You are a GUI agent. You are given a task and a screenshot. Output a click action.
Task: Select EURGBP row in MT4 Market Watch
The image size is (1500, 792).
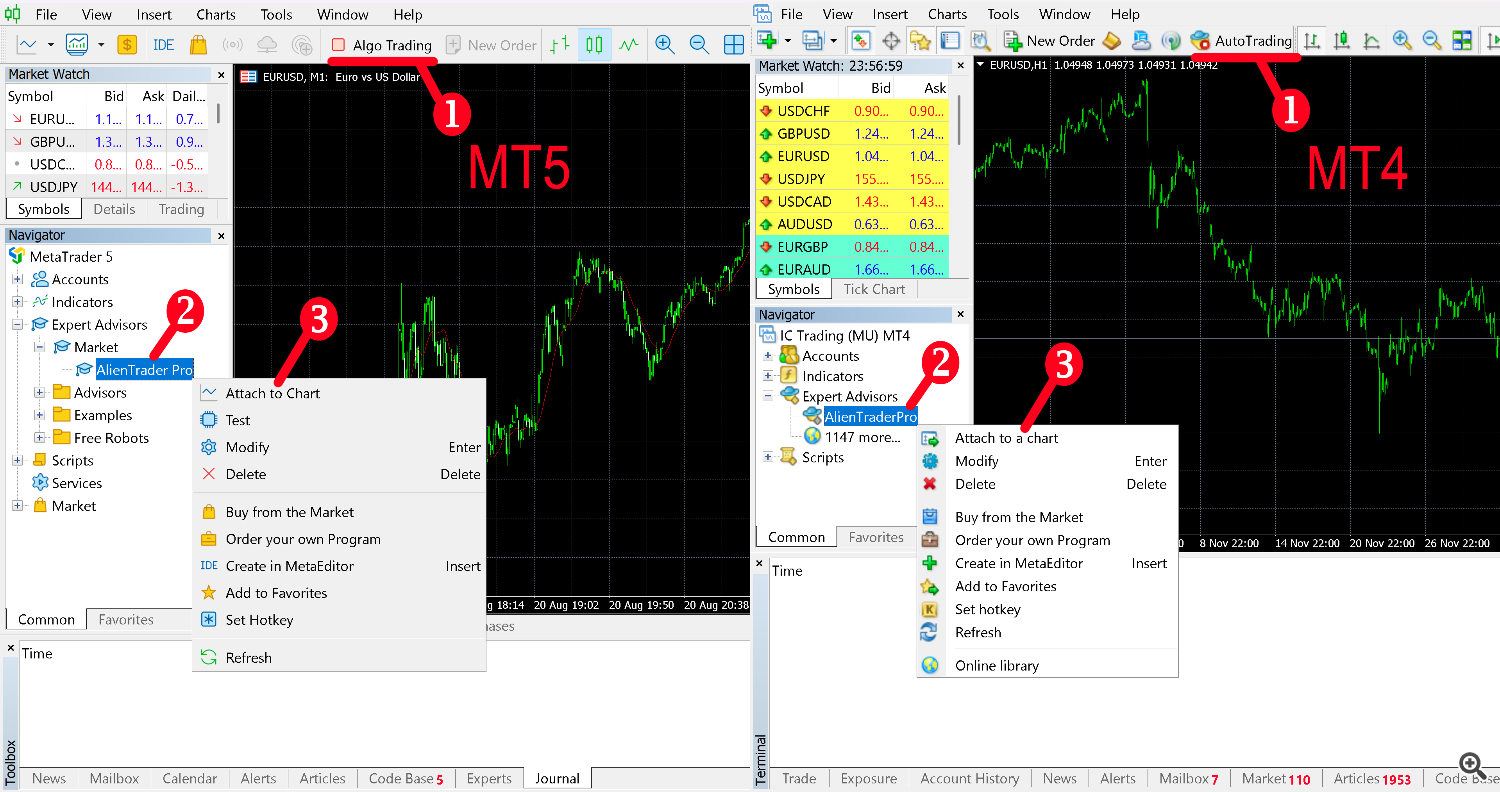pyautogui.click(x=852, y=247)
